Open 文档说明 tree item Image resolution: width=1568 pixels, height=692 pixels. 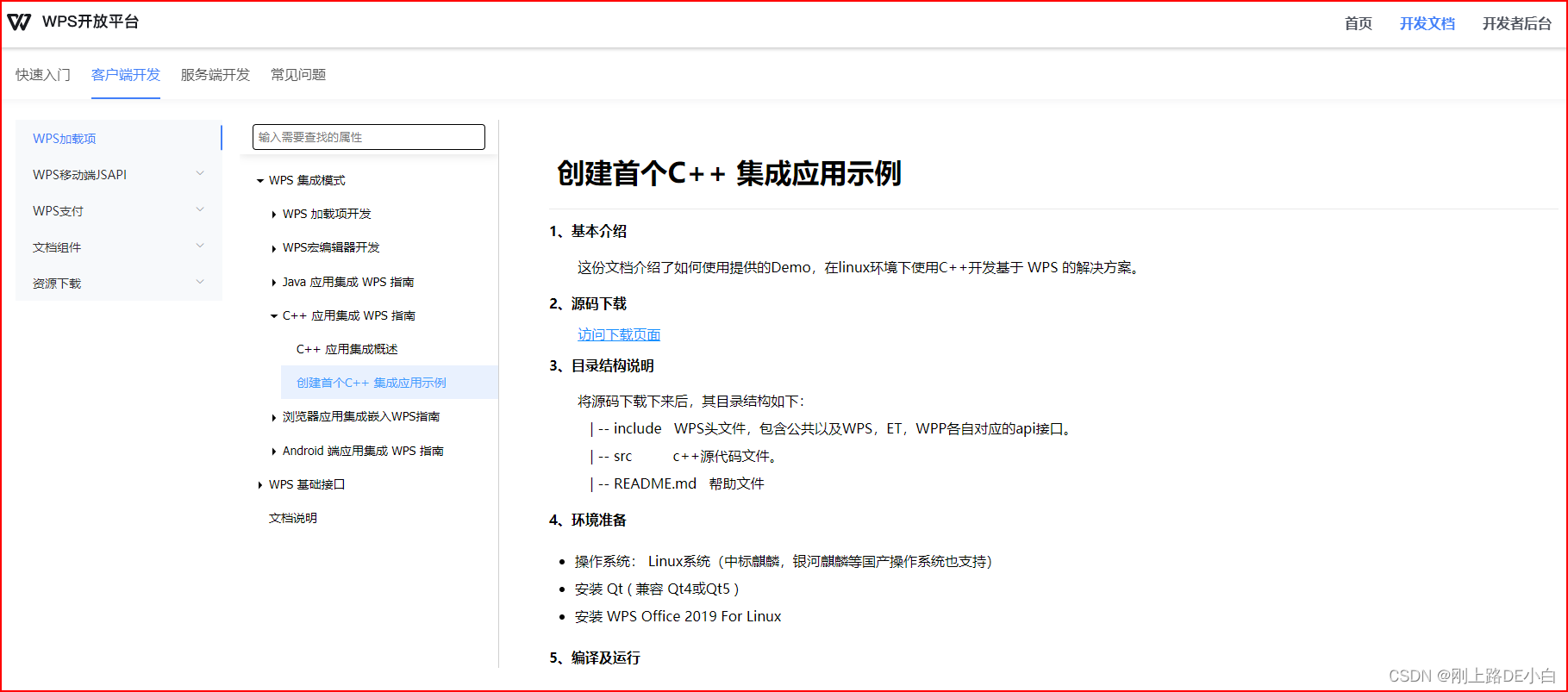point(293,518)
